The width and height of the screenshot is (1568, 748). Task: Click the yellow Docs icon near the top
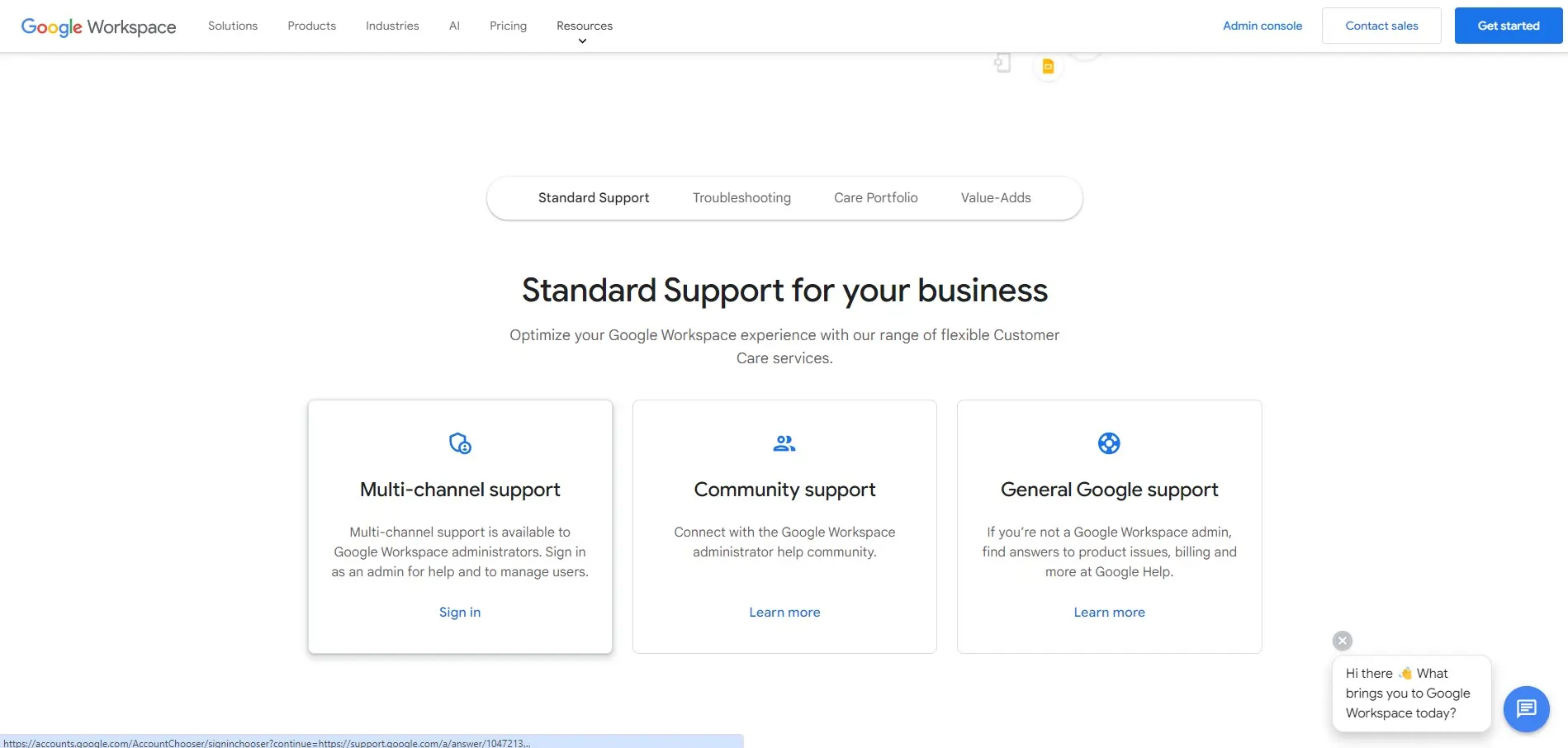pyautogui.click(x=1048, y=67)
